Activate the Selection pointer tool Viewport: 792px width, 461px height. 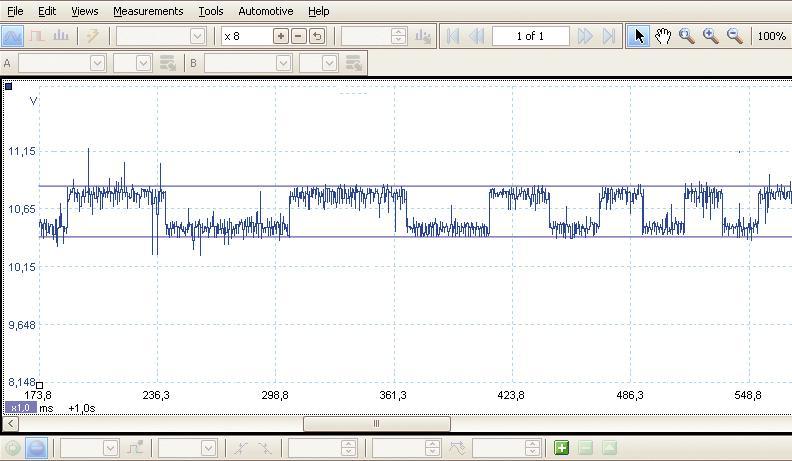tap(639, 36)
